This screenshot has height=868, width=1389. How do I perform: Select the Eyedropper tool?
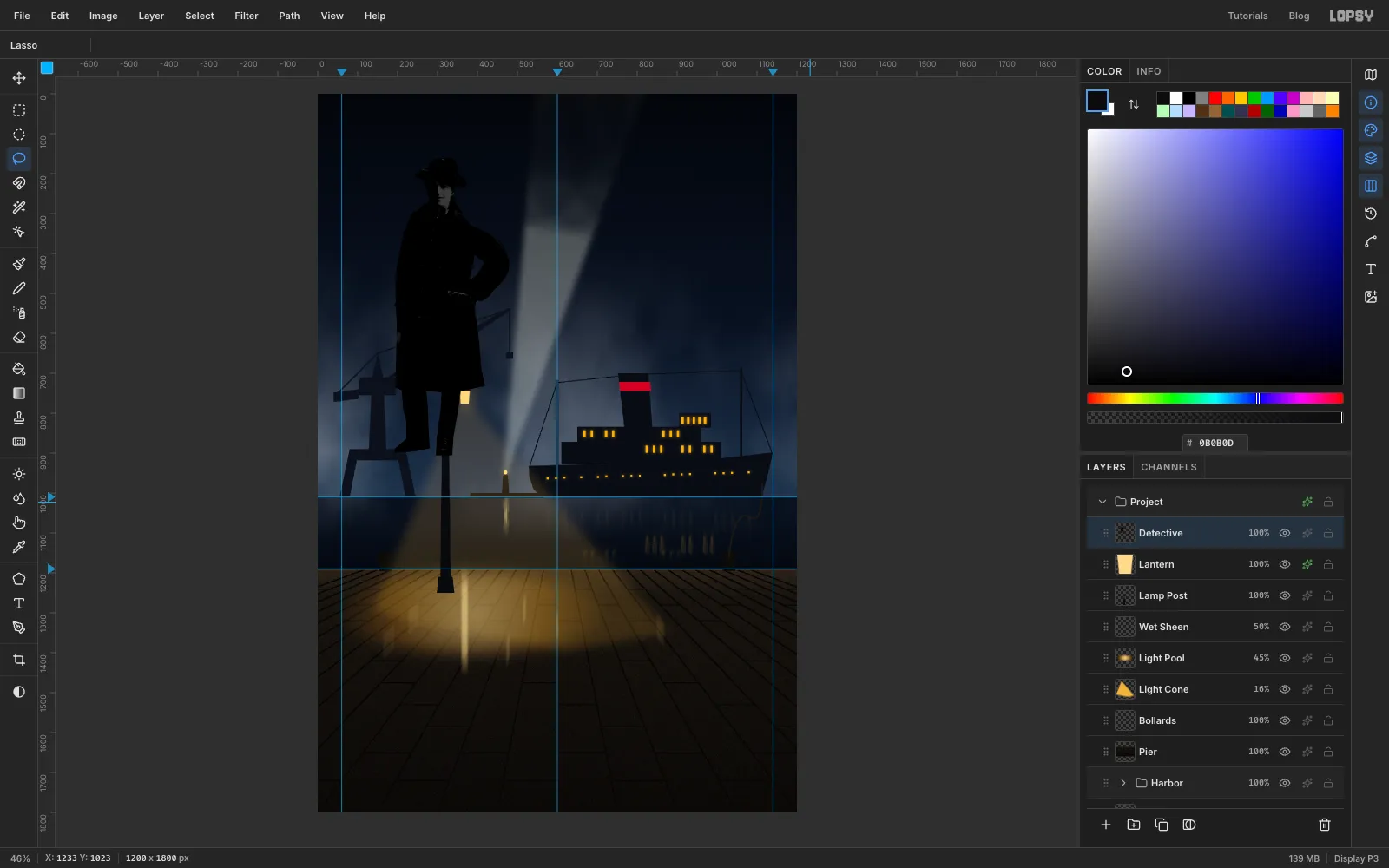pos(19,547)
